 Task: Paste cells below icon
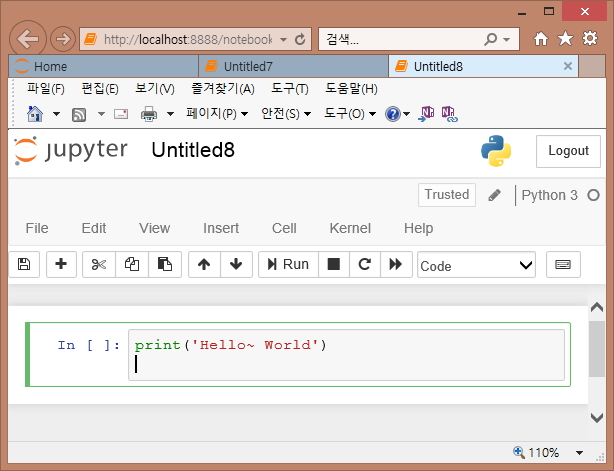tap(165, 264)
